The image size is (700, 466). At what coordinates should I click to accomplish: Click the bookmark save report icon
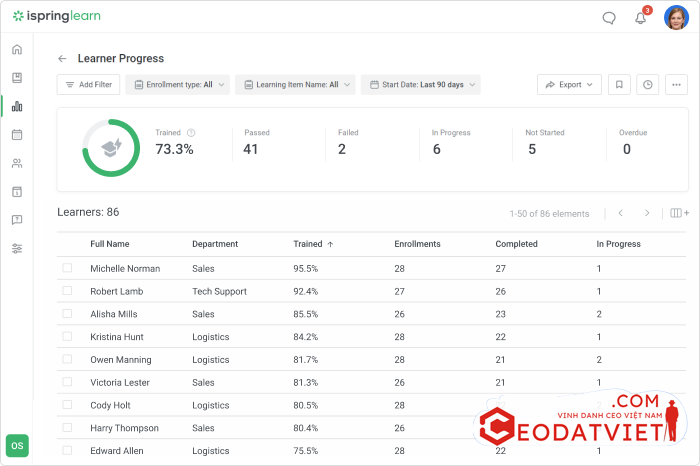(619, 84)
